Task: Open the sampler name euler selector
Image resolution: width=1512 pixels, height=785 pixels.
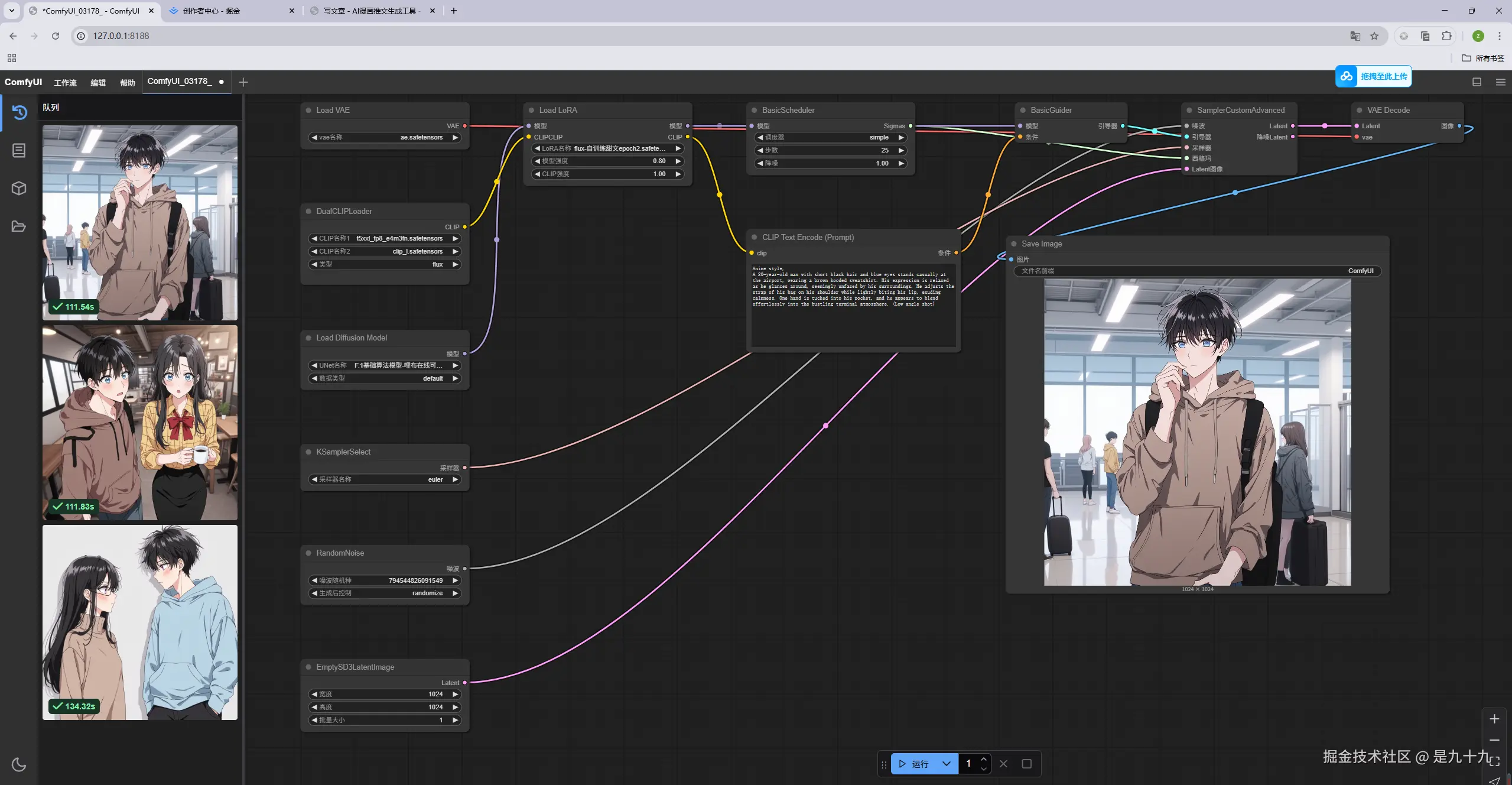Action: click(x=385, y=479)
